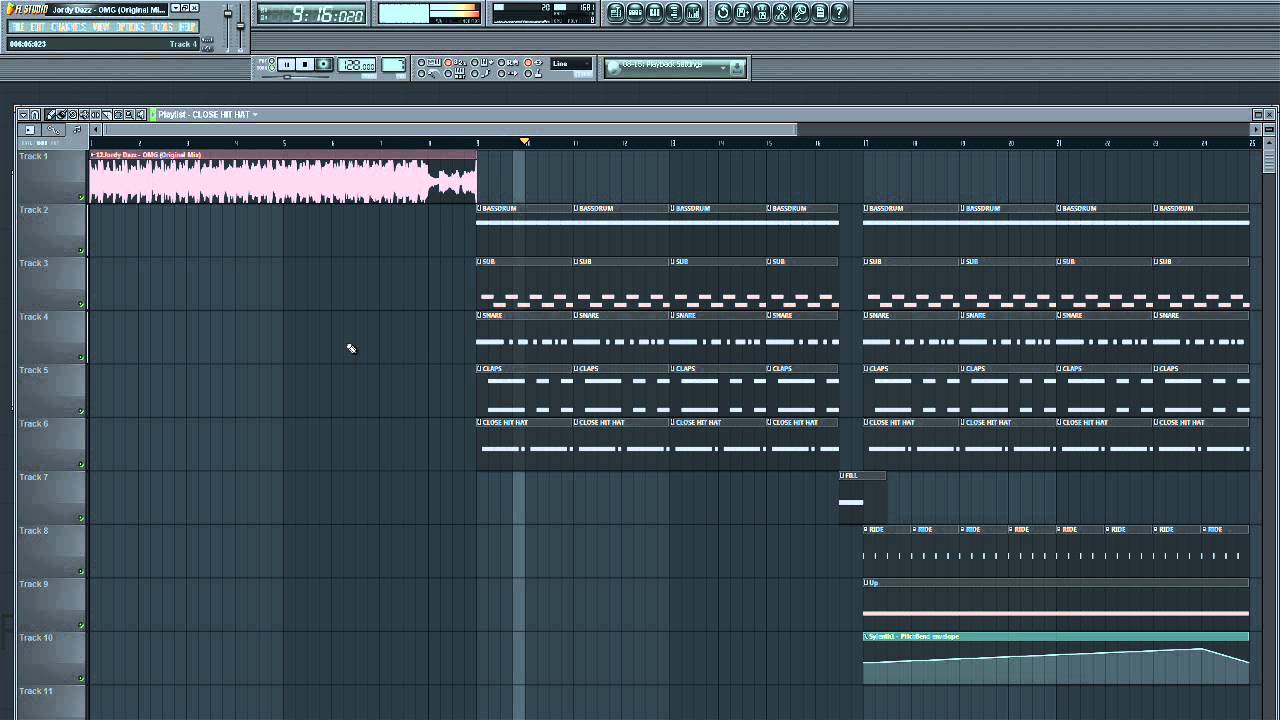This screenshot has width=1280, height=720.
Task: Toggle Track 5 mute switch
Action: coord(82,411)
